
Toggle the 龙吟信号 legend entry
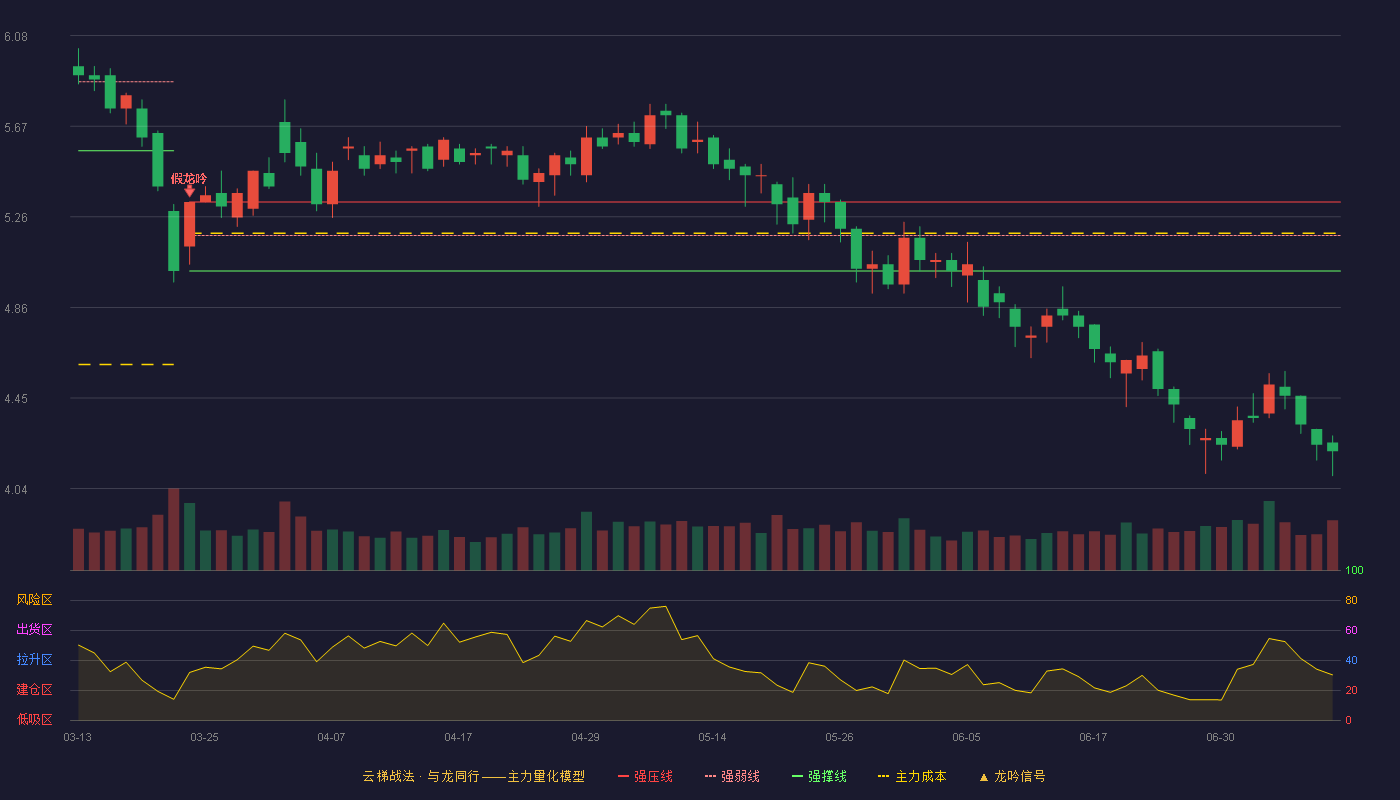click(1011, 776)
